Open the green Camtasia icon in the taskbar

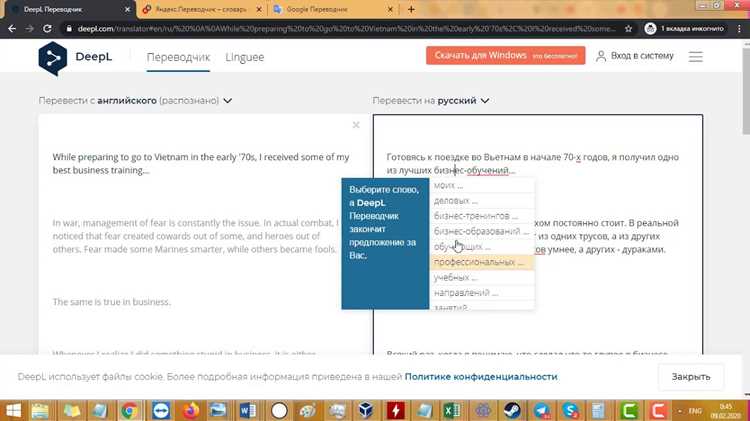[x=629, y=410]
